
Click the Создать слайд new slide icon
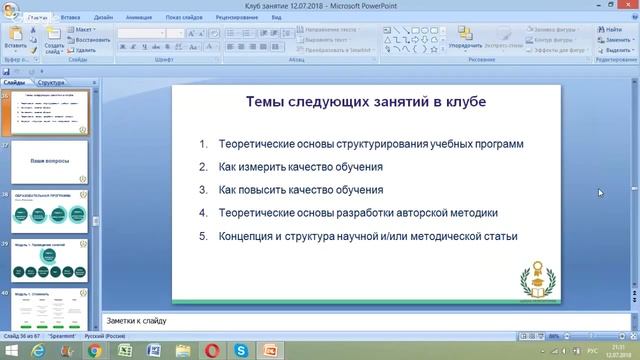point(53,34)
